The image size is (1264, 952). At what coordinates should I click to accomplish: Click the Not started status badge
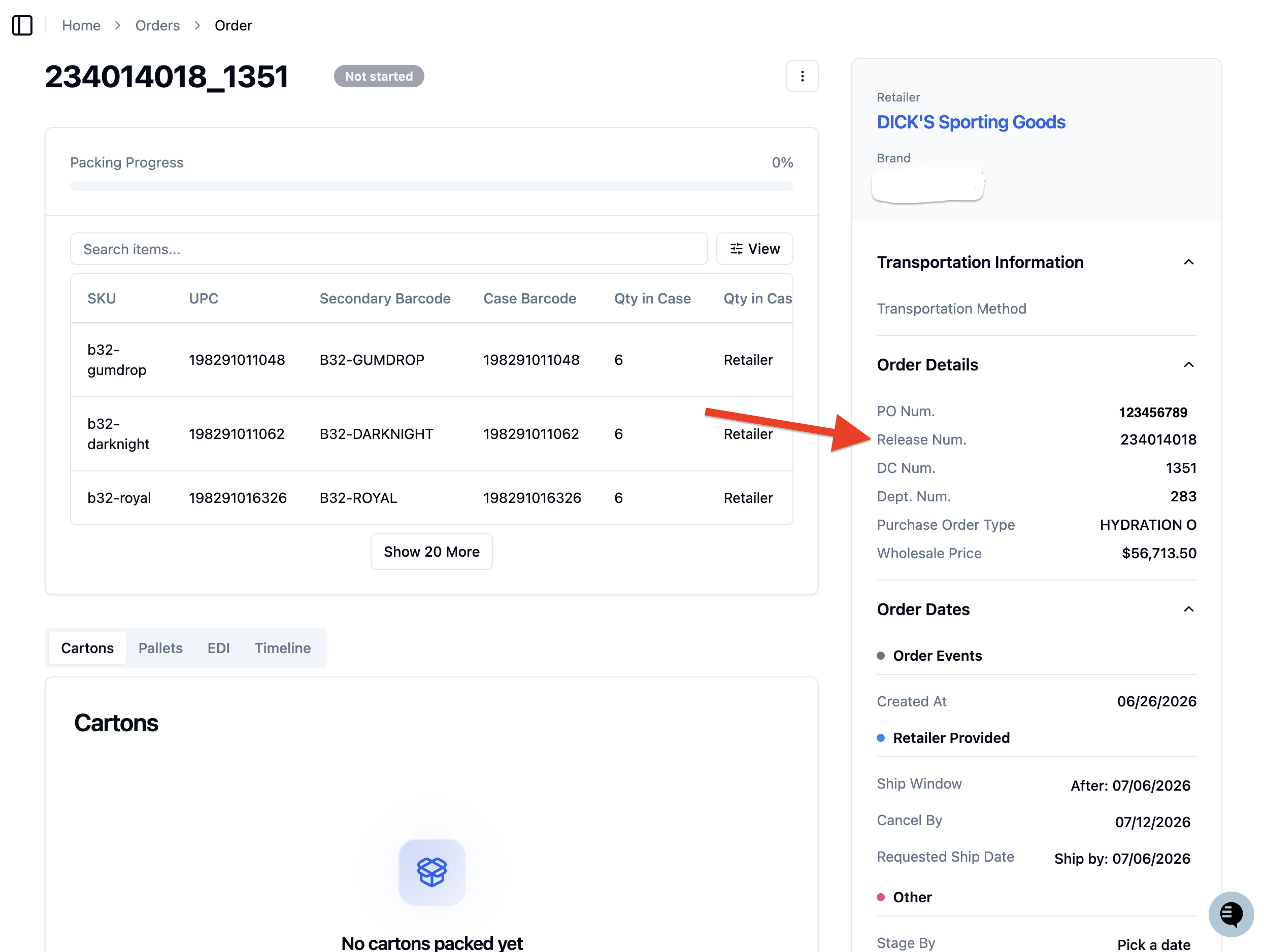point(378,76)
